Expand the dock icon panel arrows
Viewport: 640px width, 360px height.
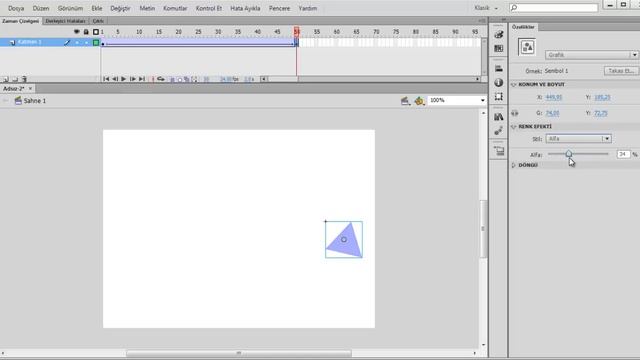pyautogui.click(x=504, y=19)
